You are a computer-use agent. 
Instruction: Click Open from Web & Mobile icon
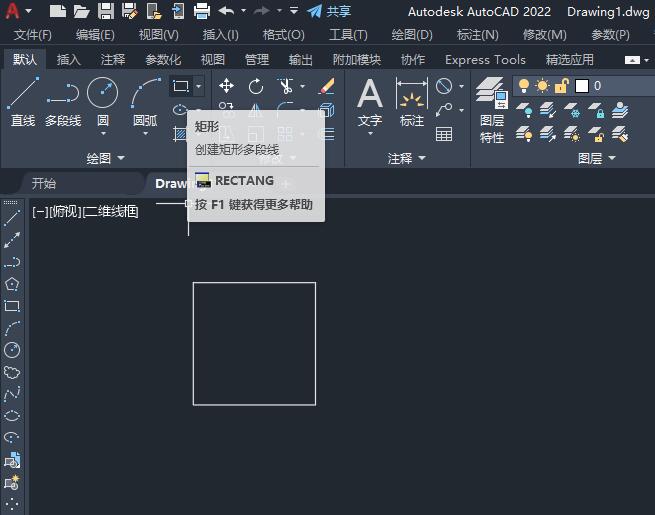tap(154, 11)
